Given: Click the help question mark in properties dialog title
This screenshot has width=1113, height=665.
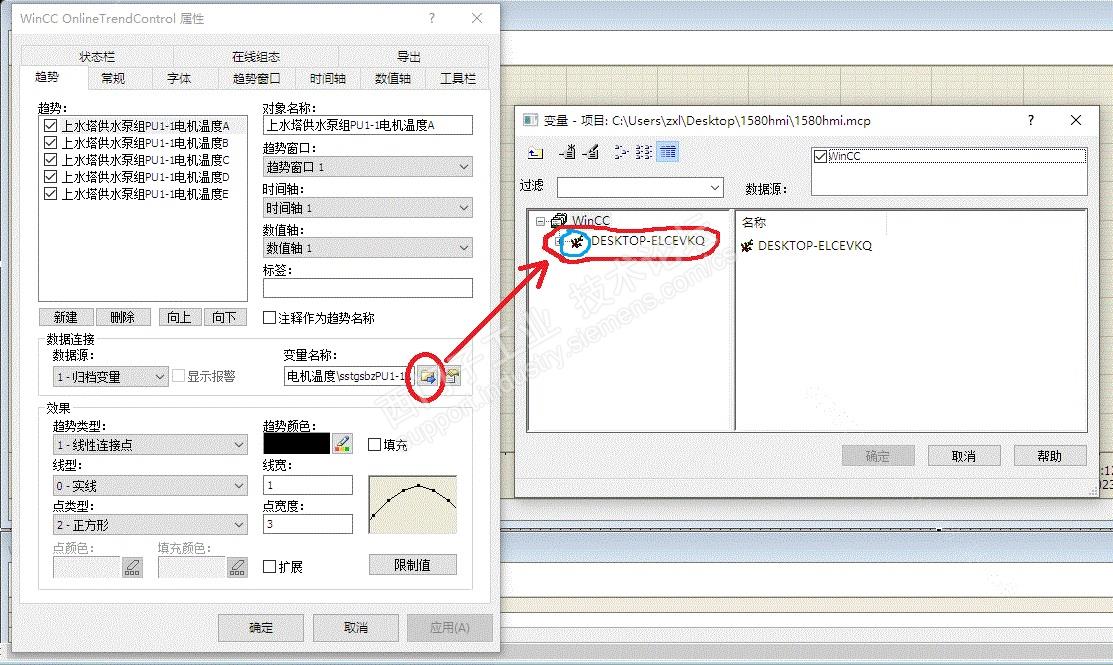Looking at the screenshot, I should coord(432,18).
